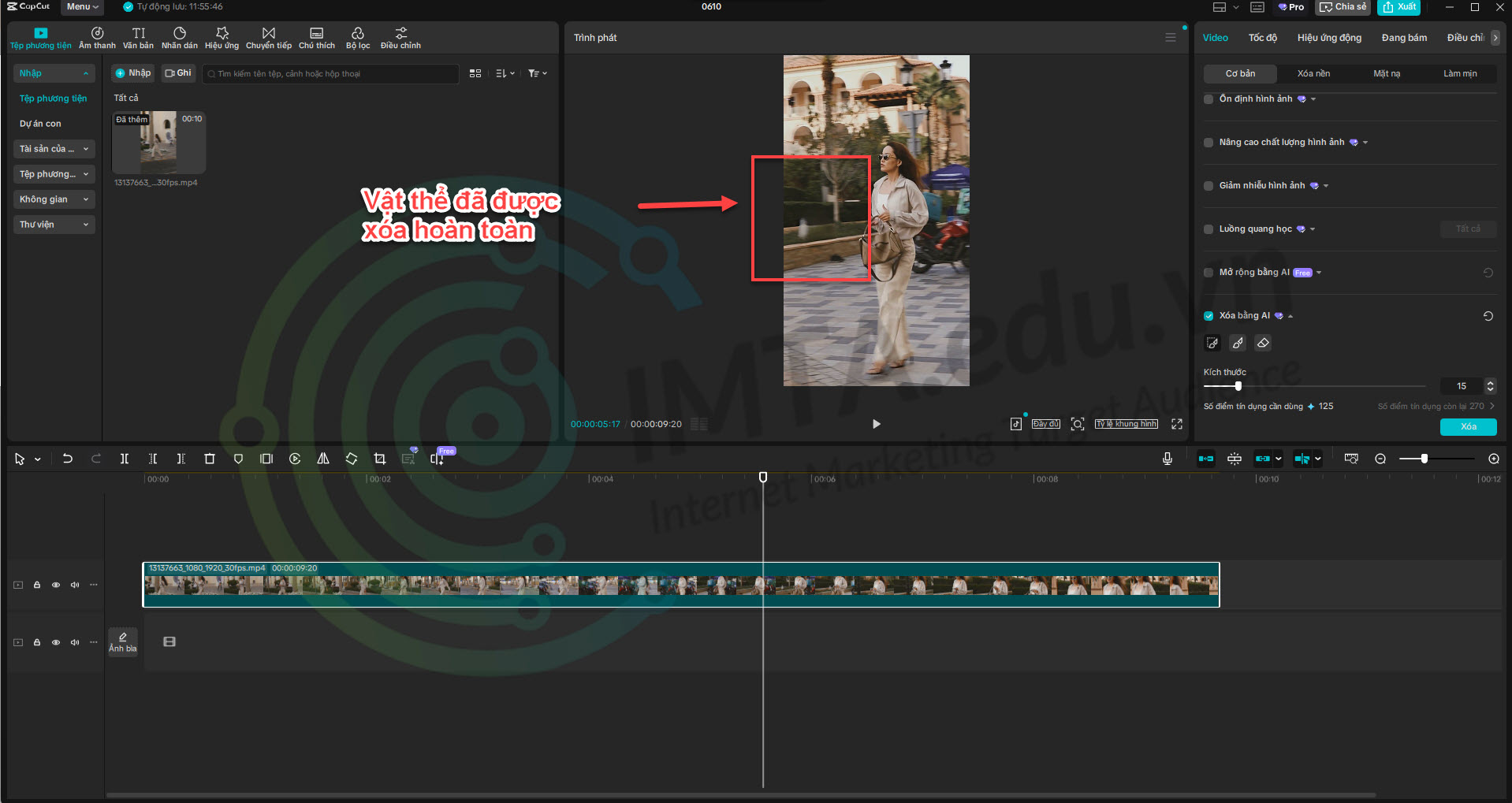1512x803 pixels.
Task: Open the media filter dropdown
Action: pos(538,73)
